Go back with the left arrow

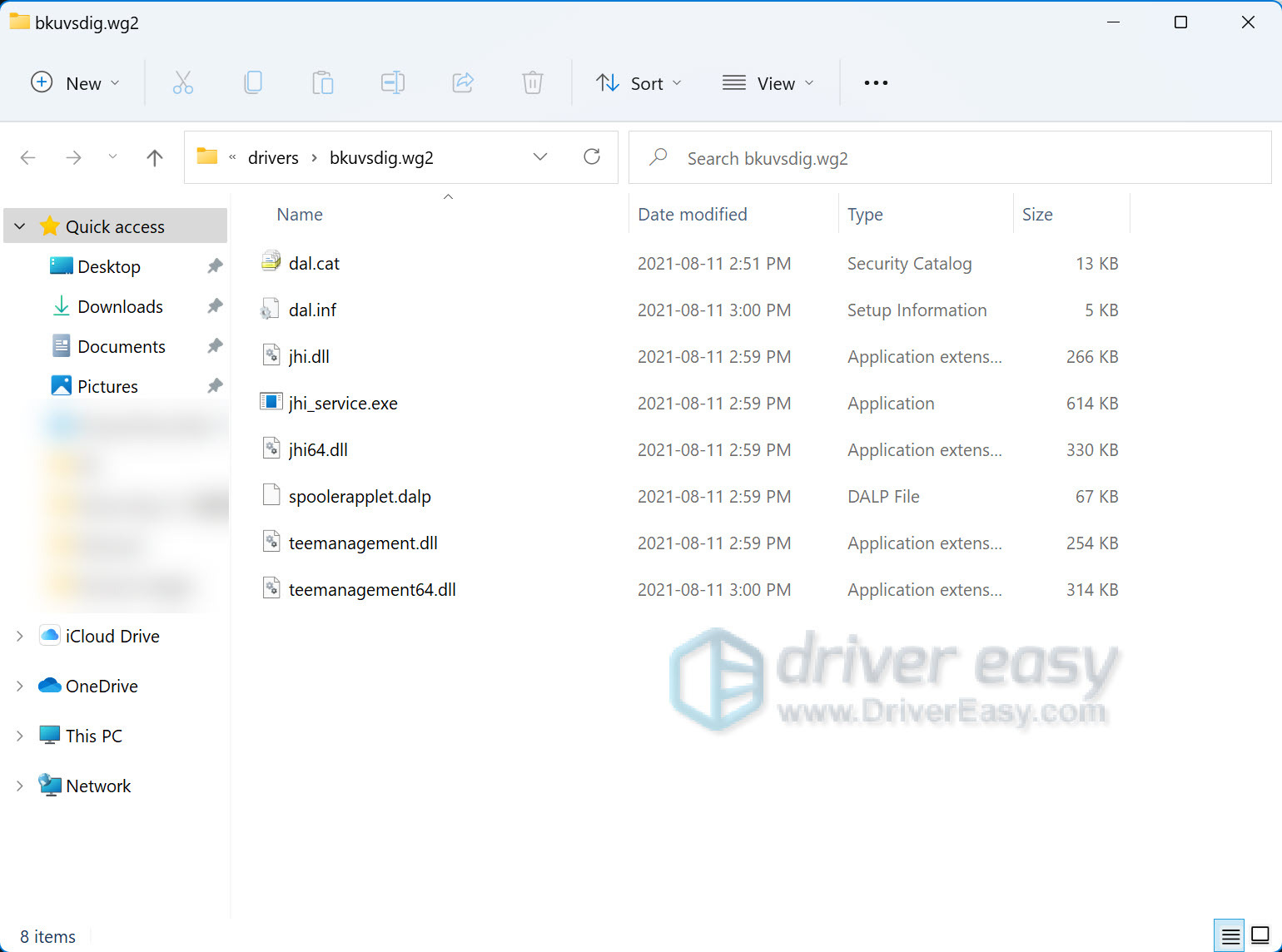27,157
